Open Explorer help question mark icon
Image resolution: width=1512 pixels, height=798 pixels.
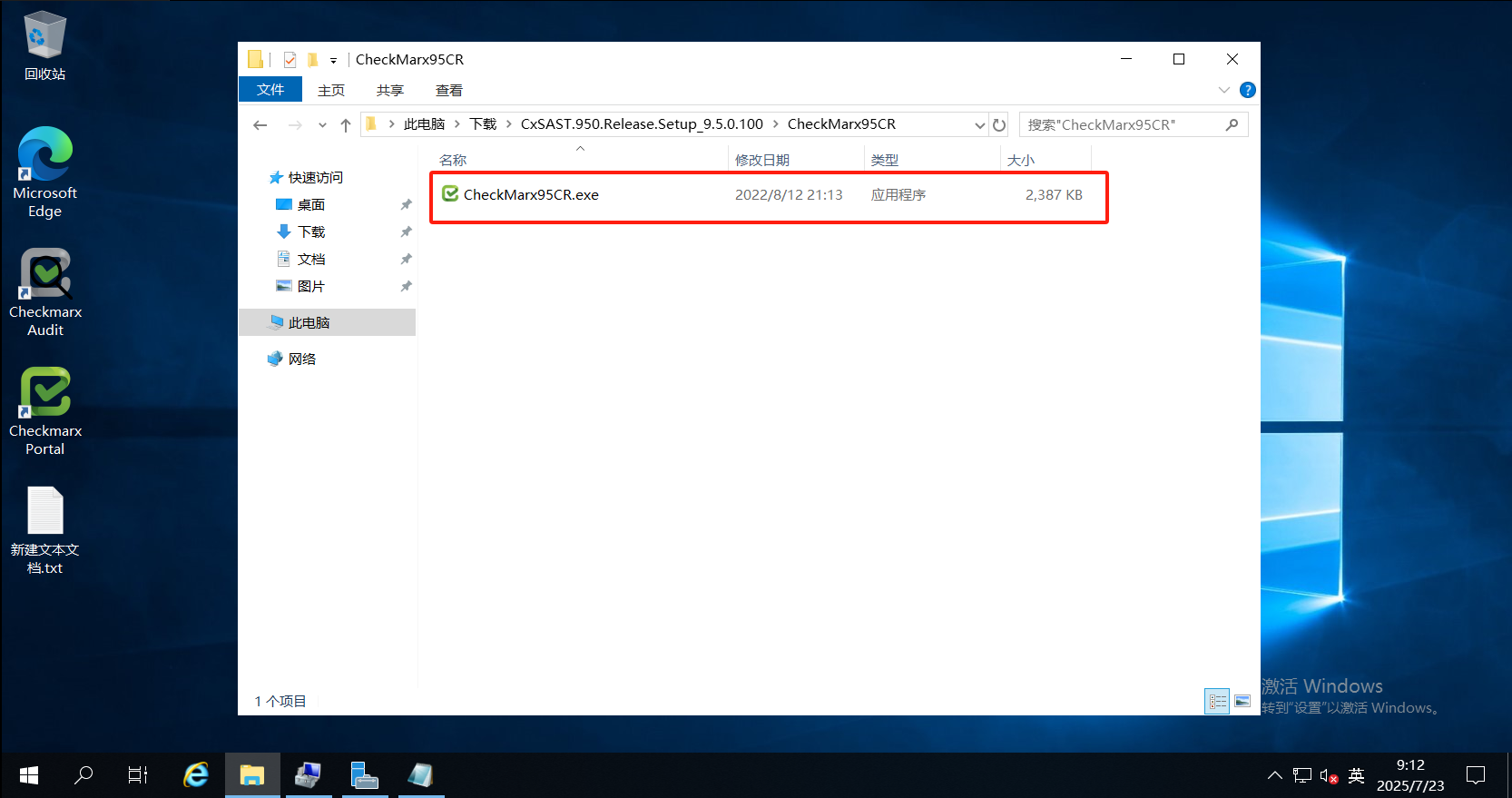pos(1248,90)
